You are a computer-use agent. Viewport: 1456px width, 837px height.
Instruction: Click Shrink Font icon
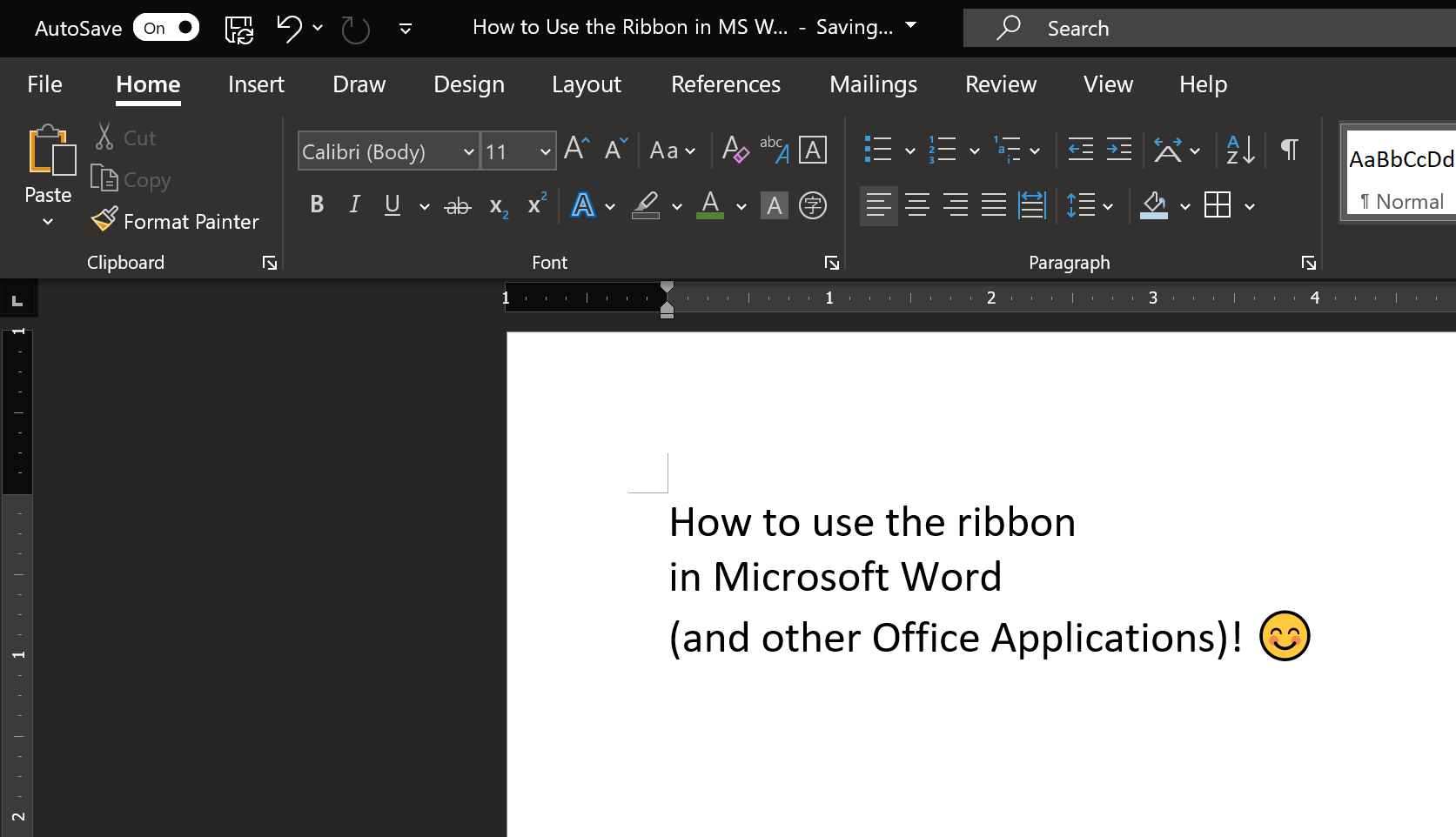[616, 150]
